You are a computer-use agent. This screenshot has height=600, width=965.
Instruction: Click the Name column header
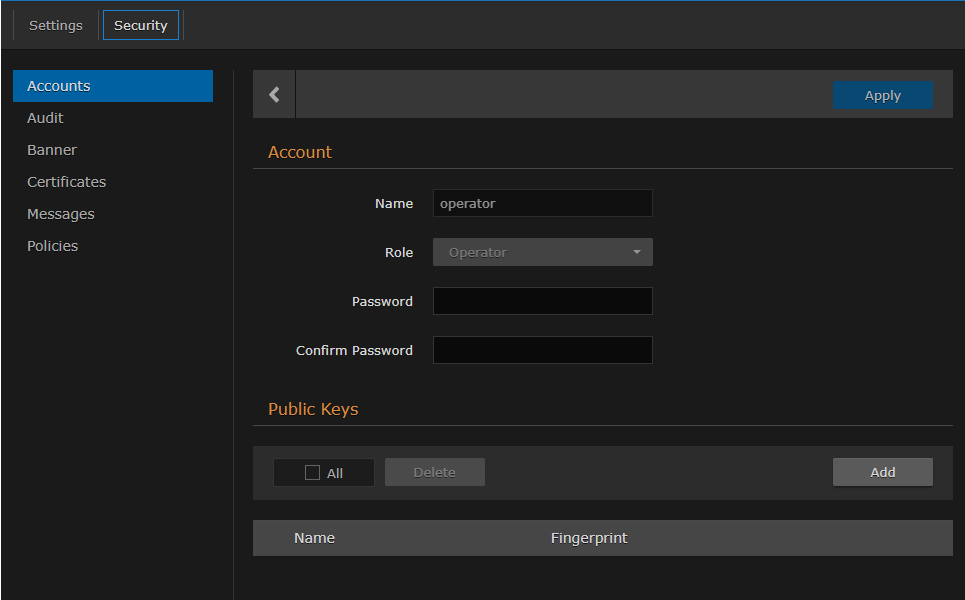point(314,538)
